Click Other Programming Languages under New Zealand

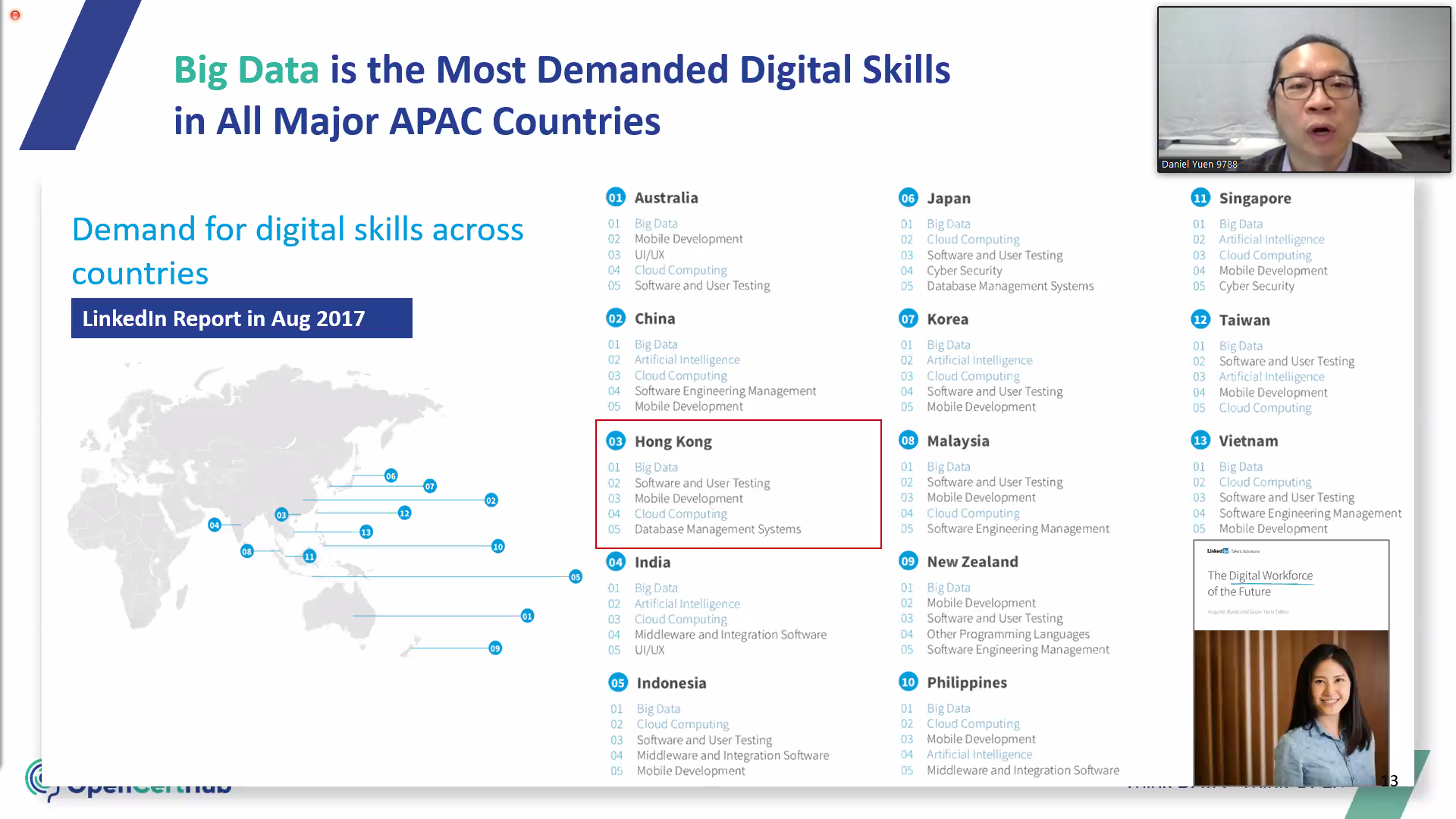click(x=1008, y=634)
